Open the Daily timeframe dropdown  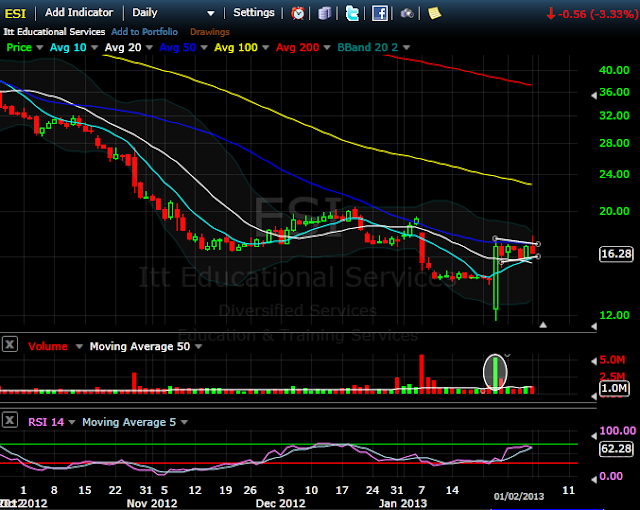[x=211, y=13]
